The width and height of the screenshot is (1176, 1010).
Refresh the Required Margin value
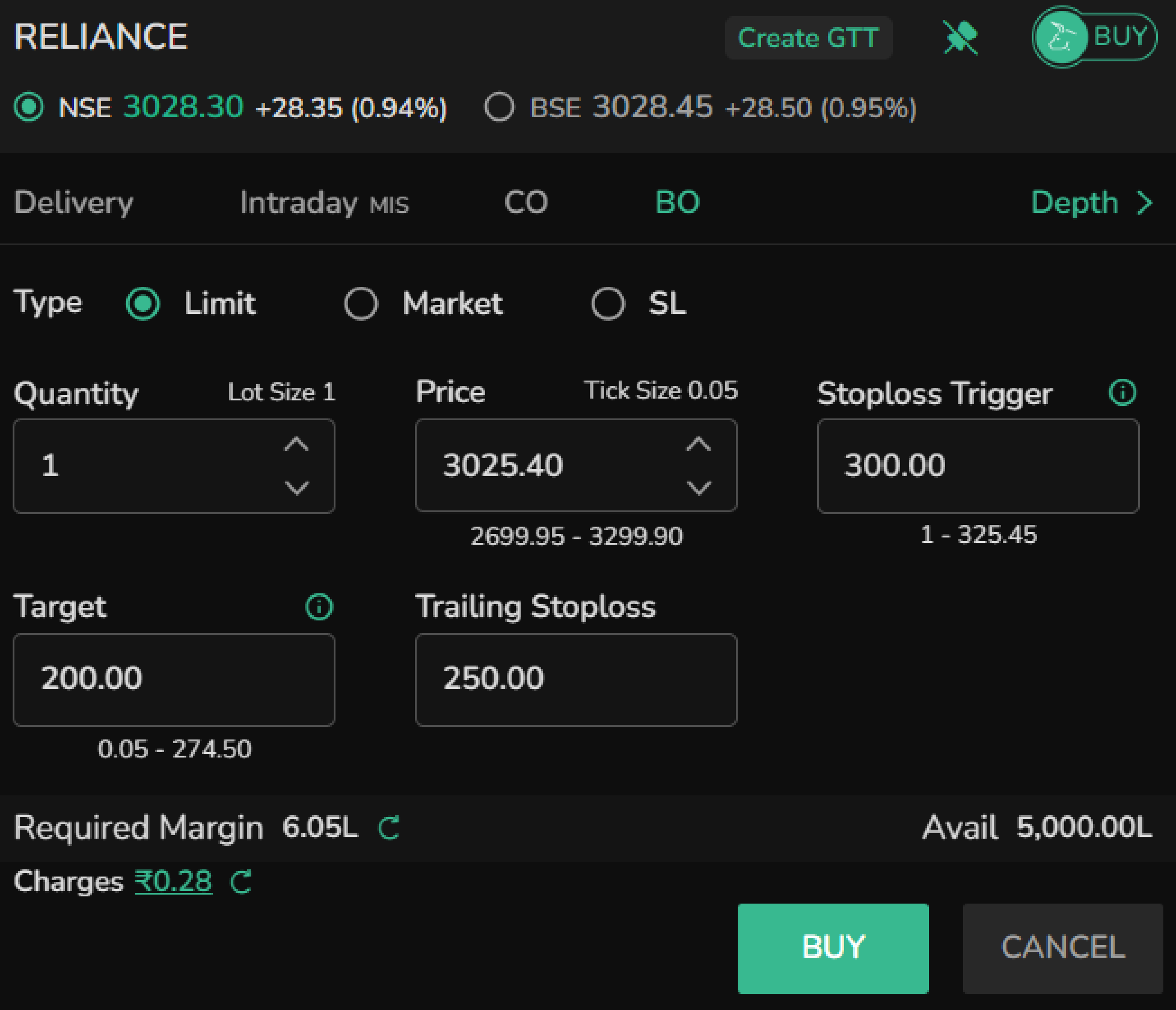pos(389,827)
